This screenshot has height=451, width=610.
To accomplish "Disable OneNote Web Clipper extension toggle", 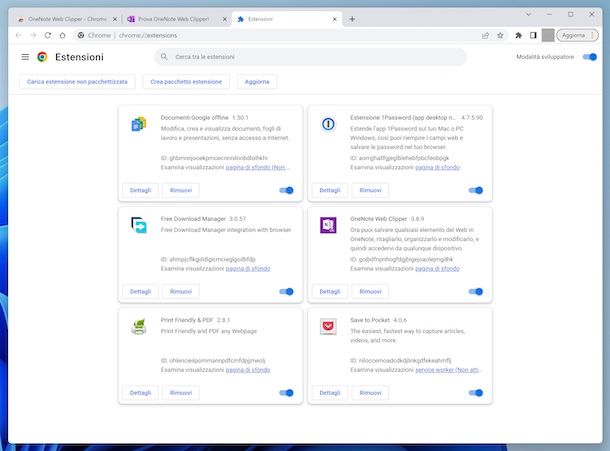I will click(x=476, y=291).
